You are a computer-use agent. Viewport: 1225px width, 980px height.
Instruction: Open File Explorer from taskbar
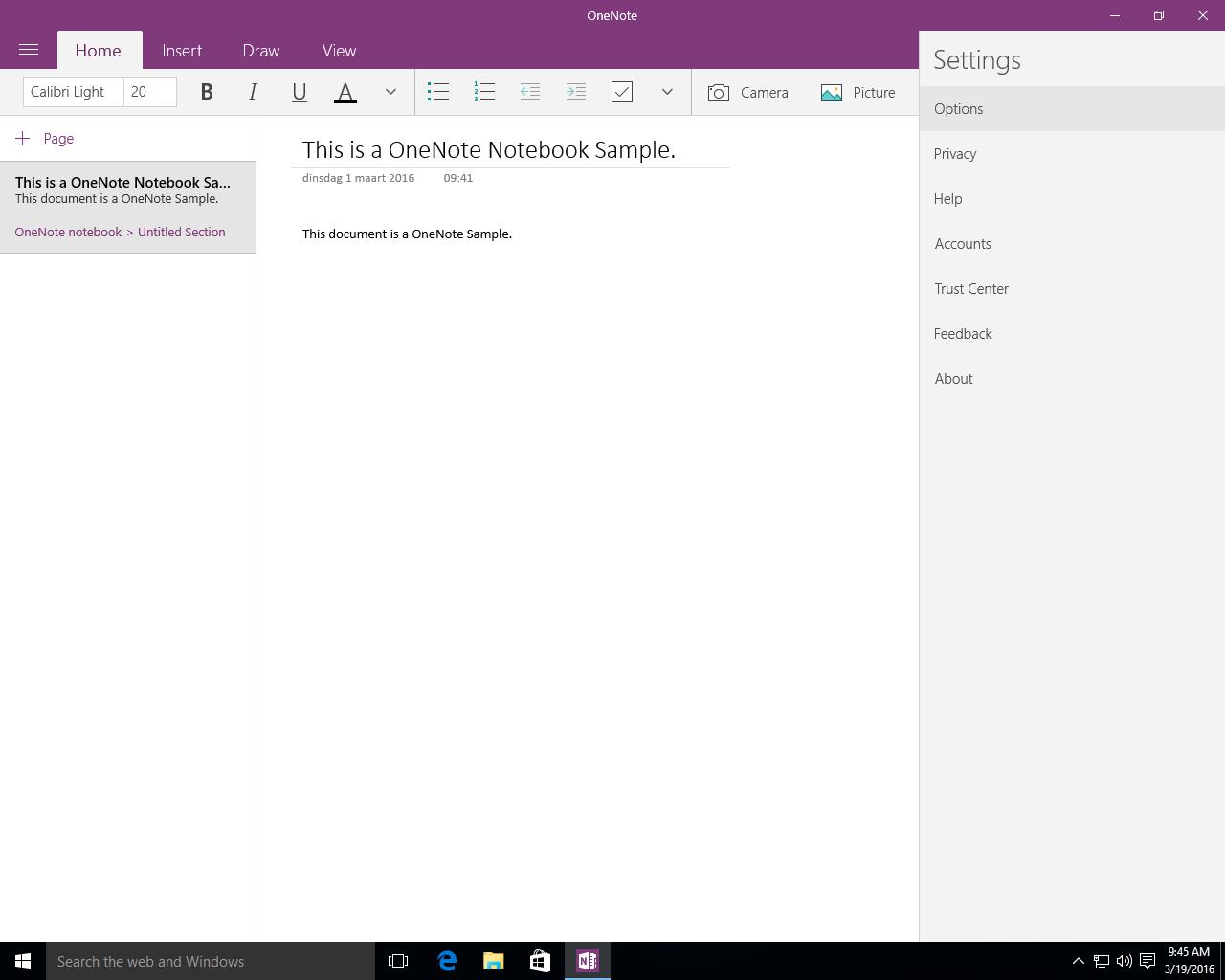click(494, 961)
